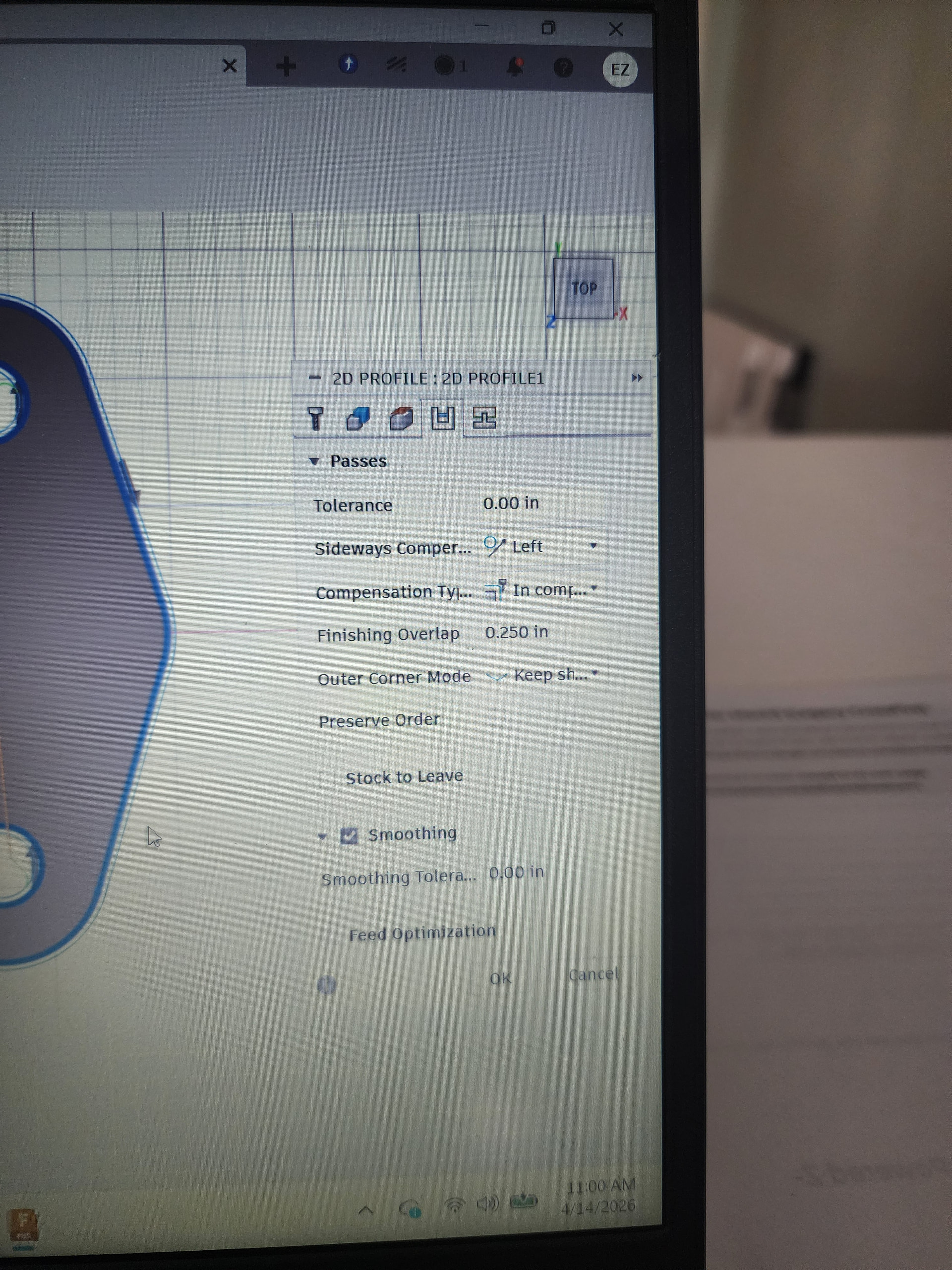
Task: Click the info icon beside OK
Action: coord(327,985)
